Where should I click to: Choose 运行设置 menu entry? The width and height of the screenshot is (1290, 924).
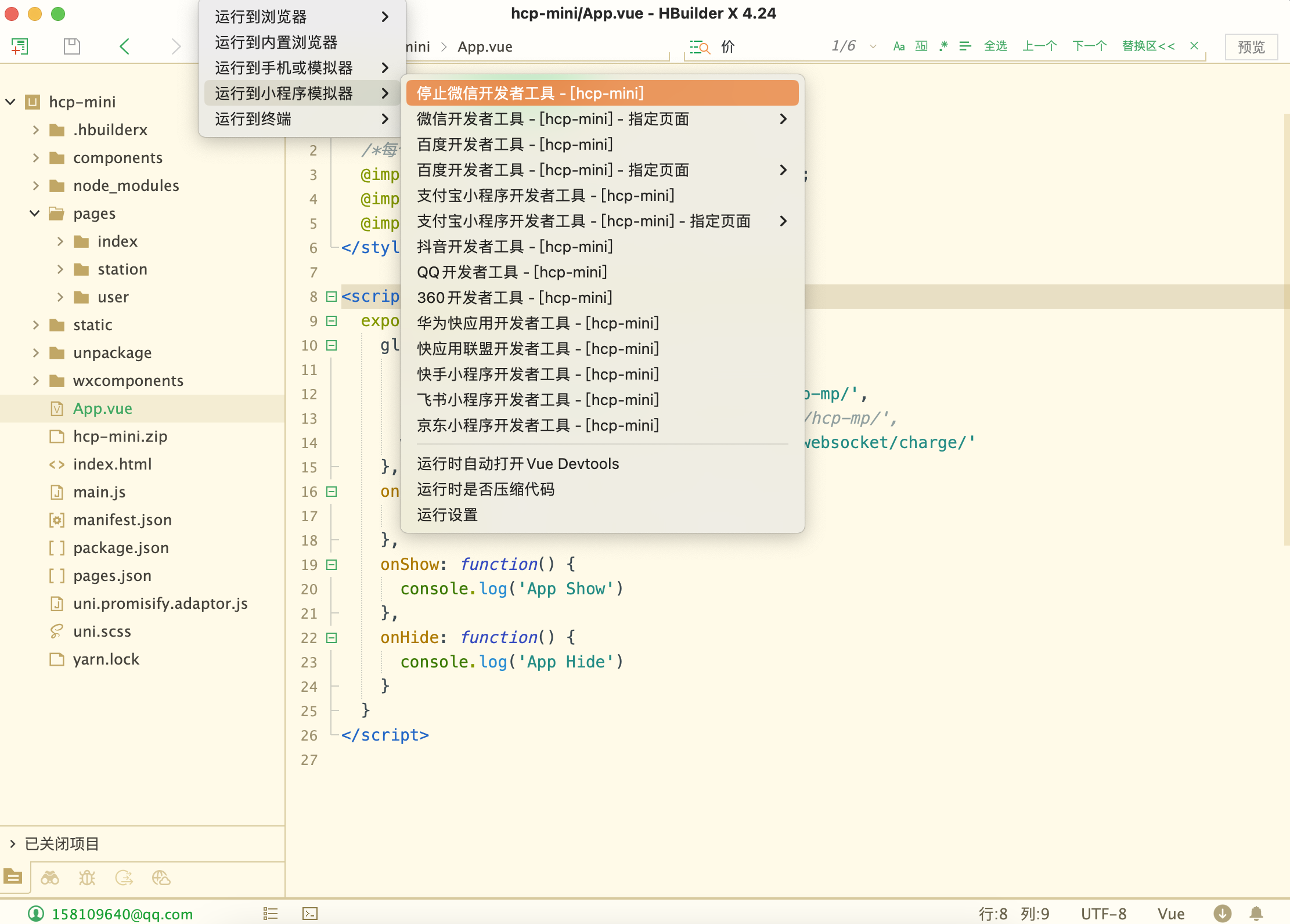tap(603, 515)
